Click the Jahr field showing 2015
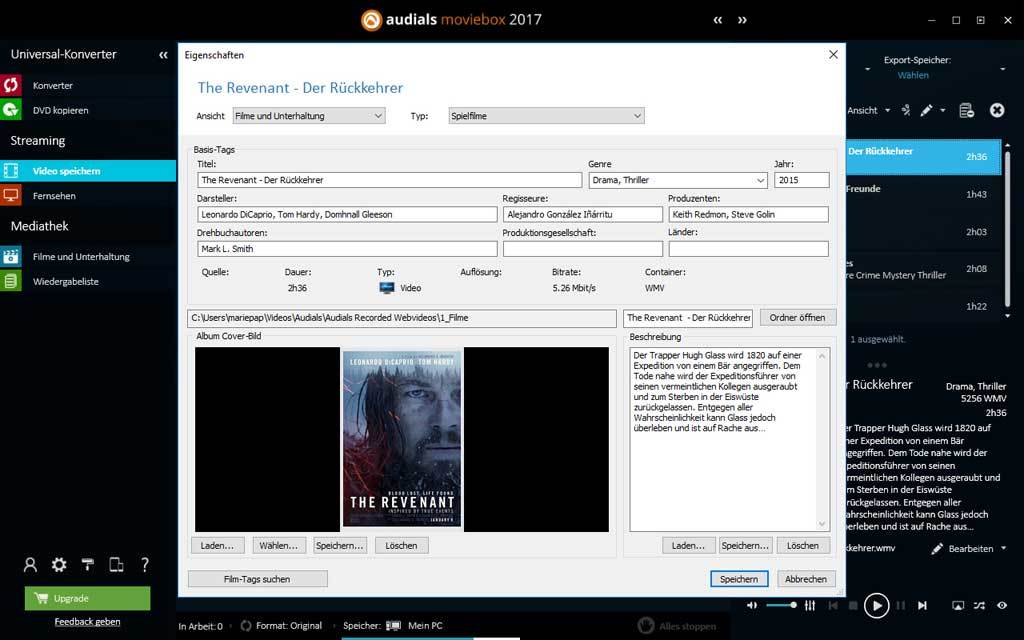 801,180
